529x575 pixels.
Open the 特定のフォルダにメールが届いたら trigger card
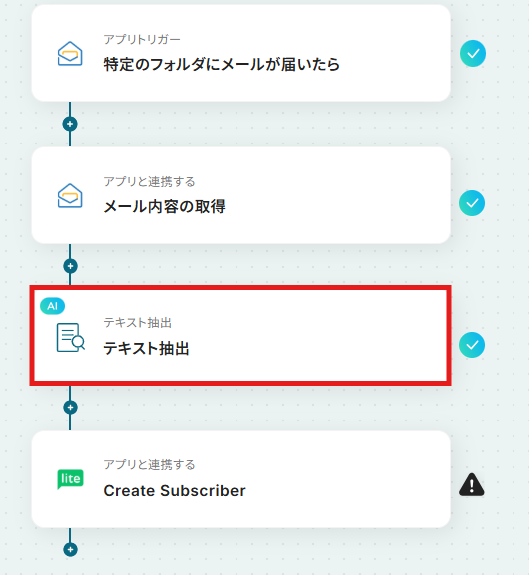click(241, 53)
